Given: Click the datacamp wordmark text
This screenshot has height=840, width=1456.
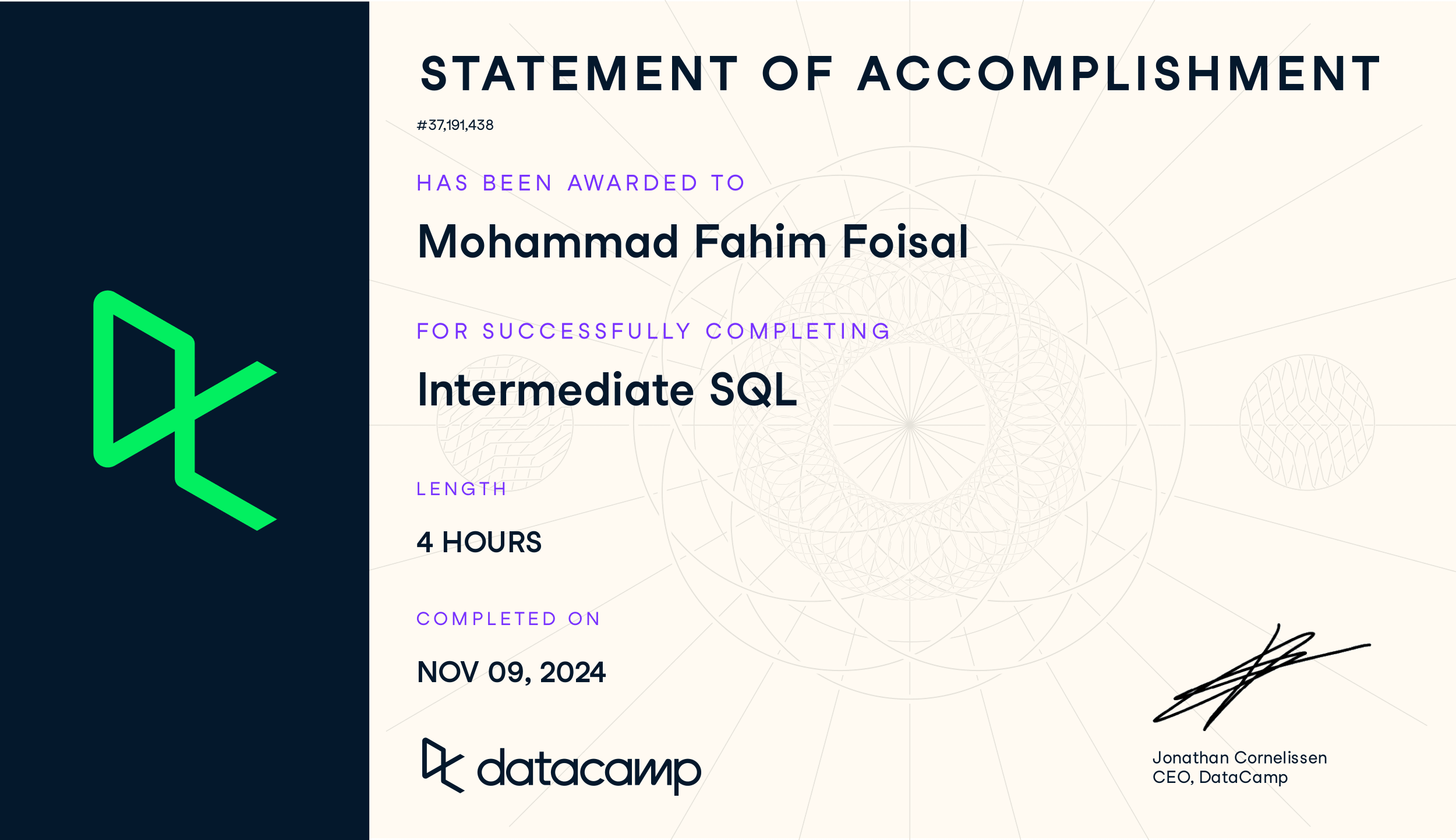Looking at the screenshot, I should pyautogui.click(x=589, y=772).
